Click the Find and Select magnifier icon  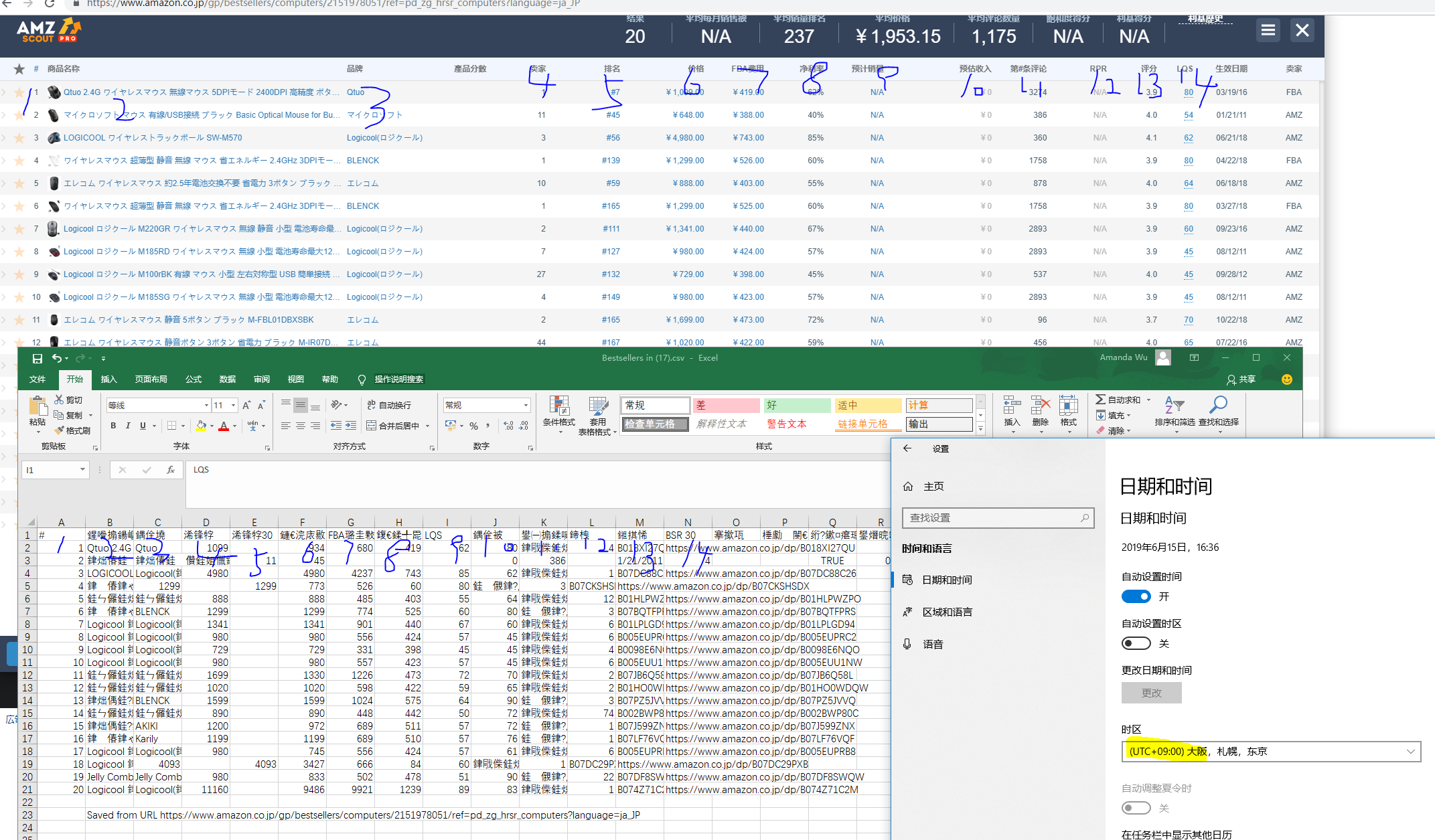click(x=1218, y=404)
